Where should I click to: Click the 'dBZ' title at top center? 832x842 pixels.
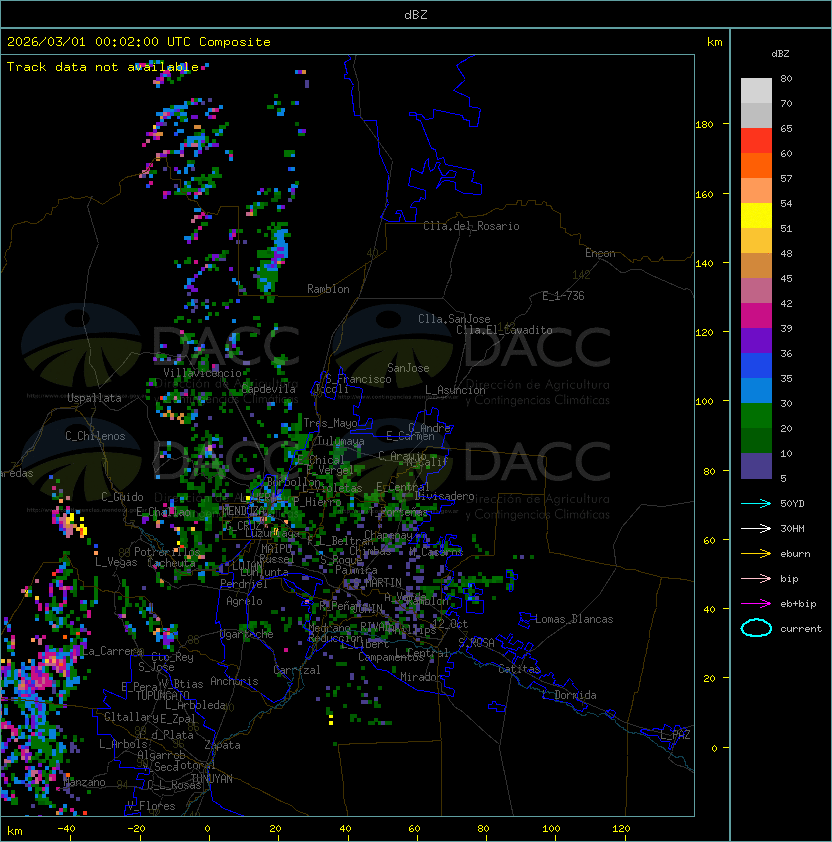click(416, 14)
